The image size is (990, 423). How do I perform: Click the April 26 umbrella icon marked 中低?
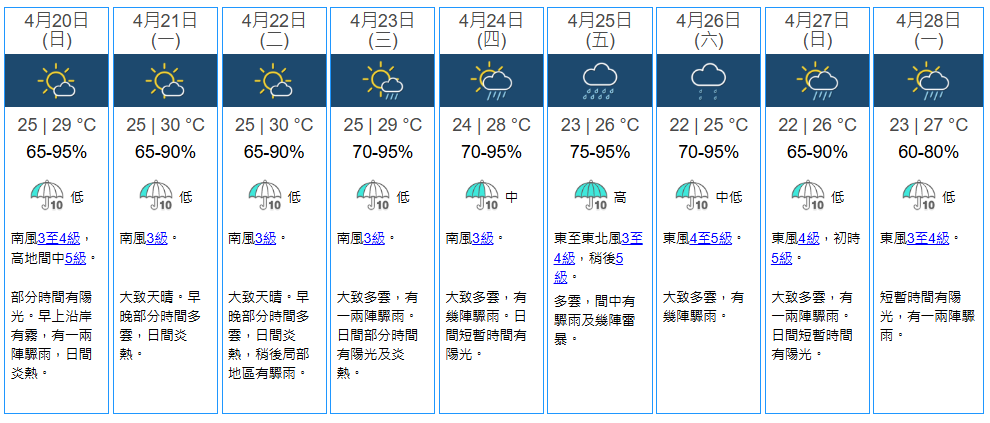coord(693,196)
